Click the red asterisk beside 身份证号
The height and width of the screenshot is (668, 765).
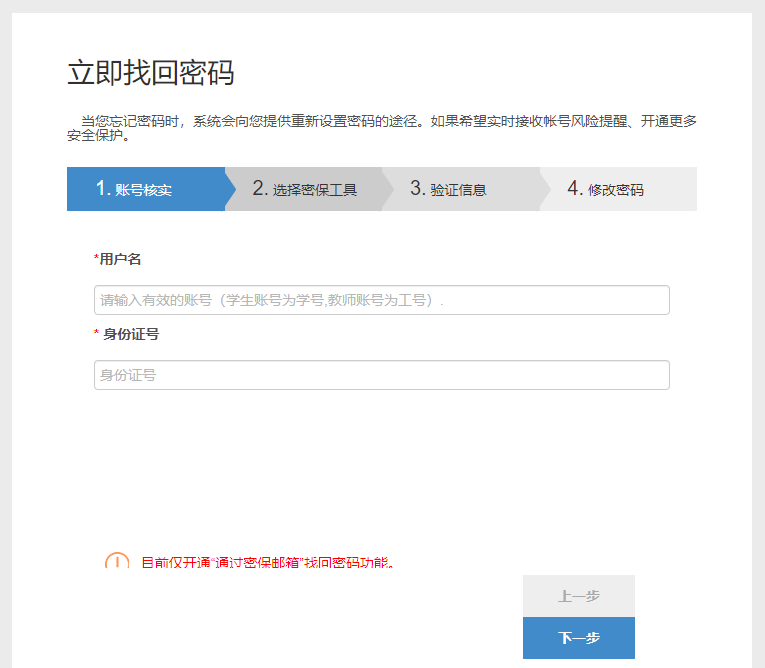pos(96,334)
